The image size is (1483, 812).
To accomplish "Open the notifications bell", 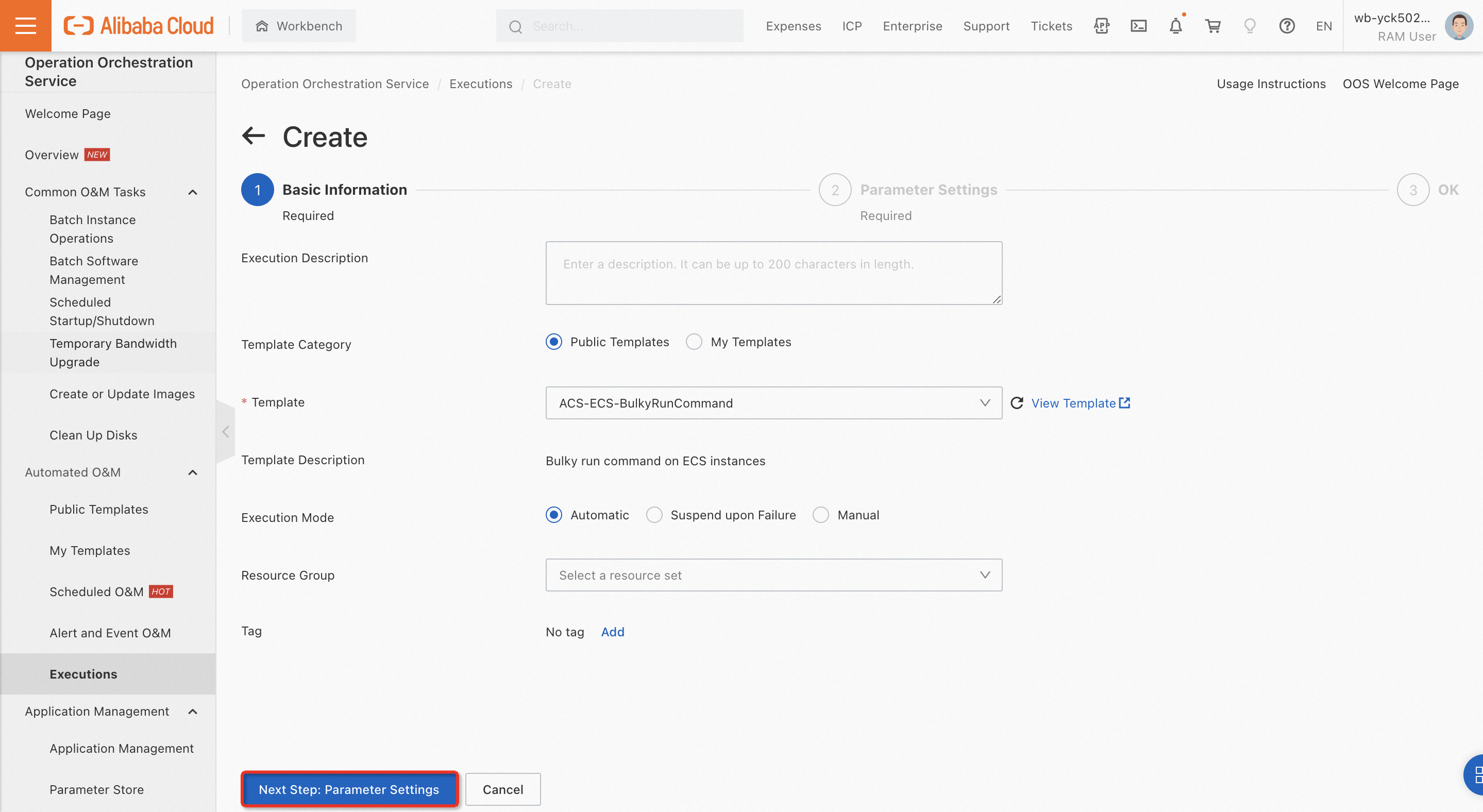I will tap(1175, 26).
